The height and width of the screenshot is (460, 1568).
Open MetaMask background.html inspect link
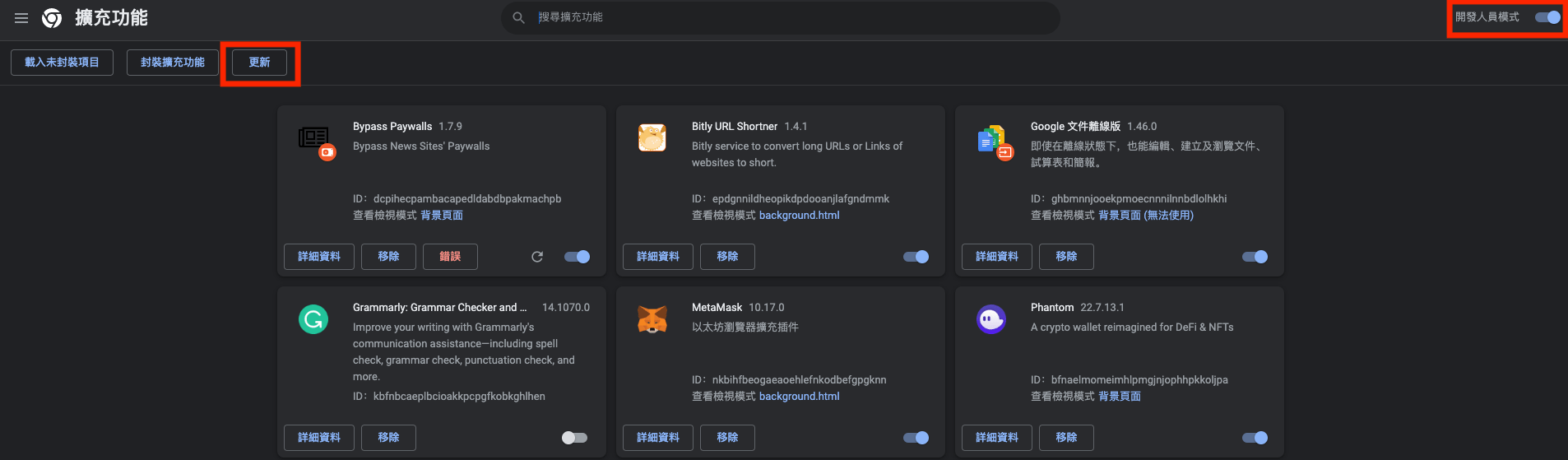click(799, 397)
